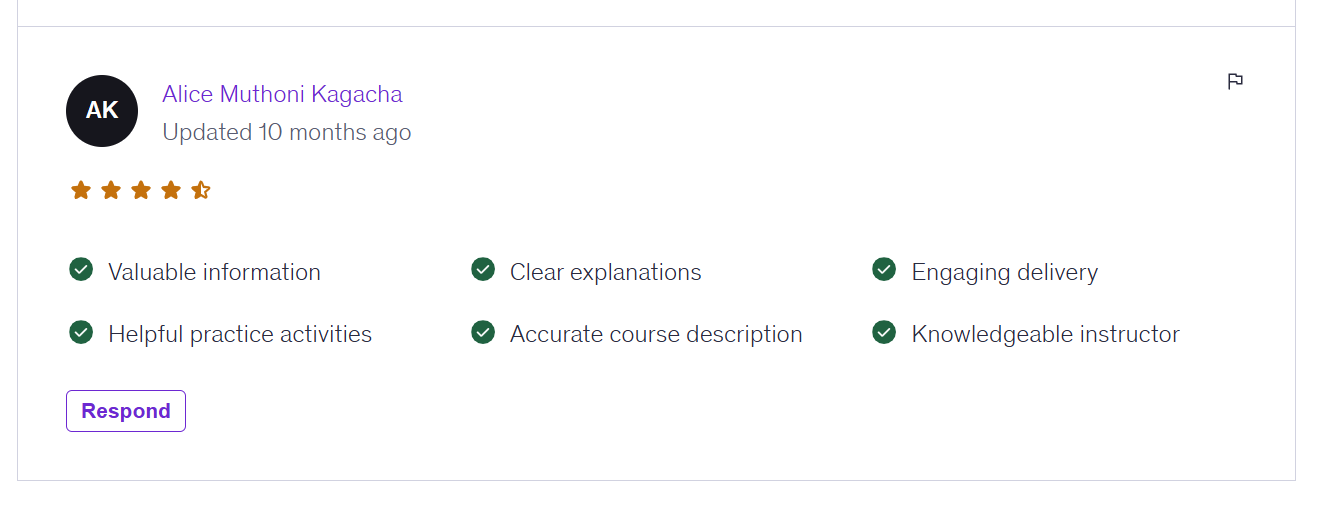Click the AK reviewer avatar
The image size is (1326, 512).
click(x=102, y=111)
